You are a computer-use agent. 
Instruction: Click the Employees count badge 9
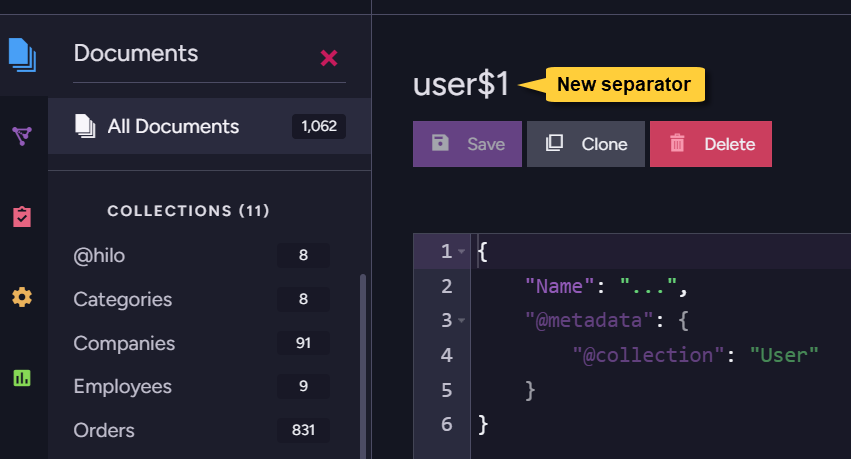303,386
